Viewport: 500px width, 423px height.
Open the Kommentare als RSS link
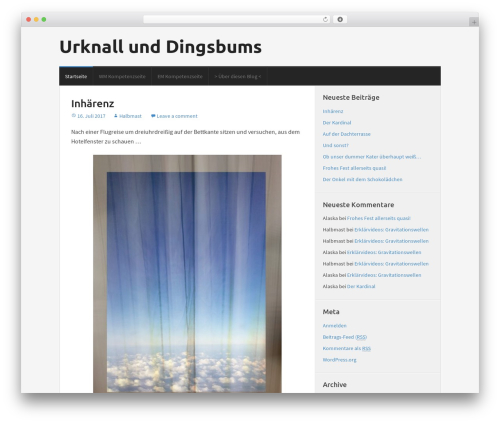(346, 348)
